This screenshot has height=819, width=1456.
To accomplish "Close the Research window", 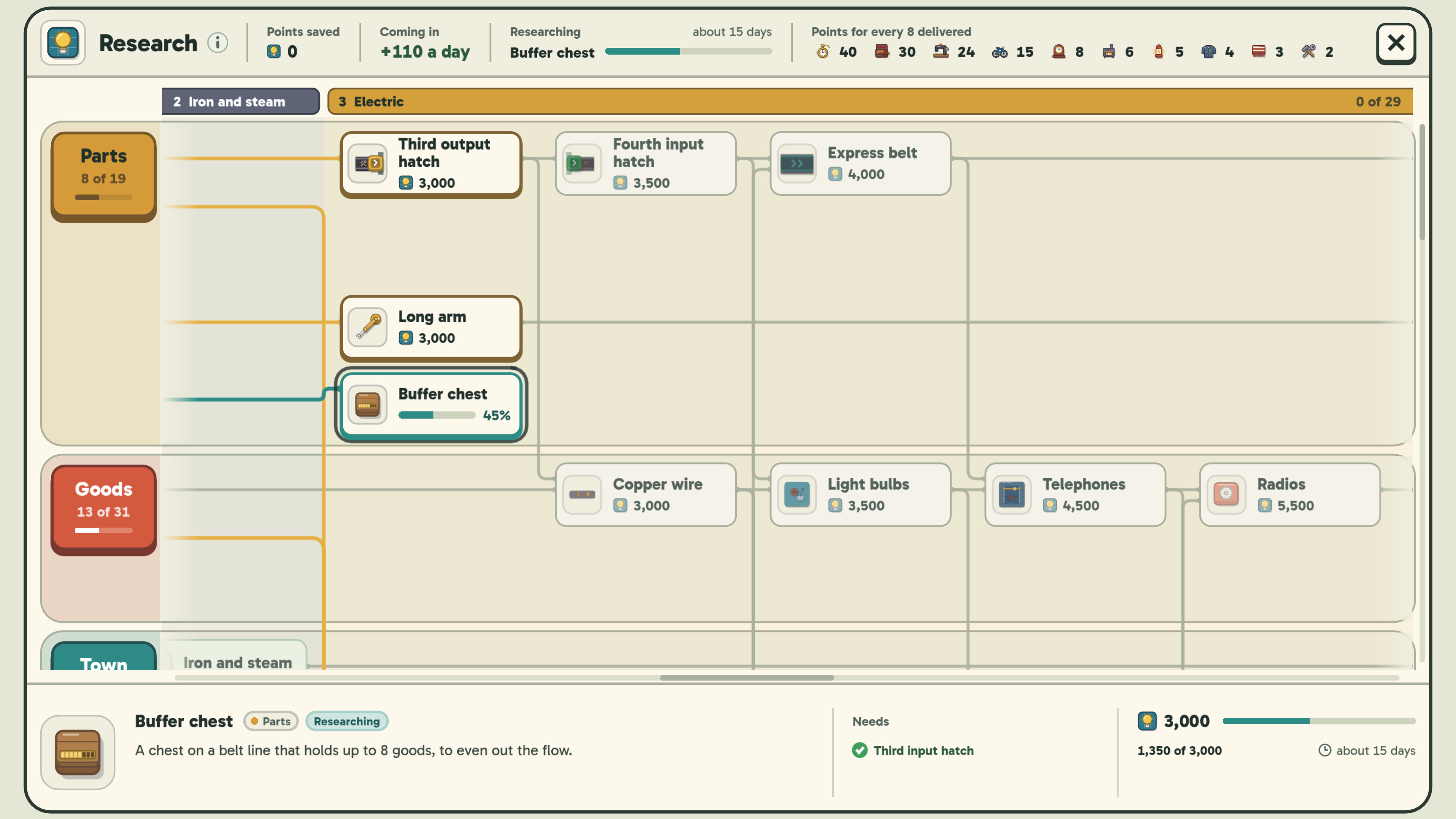I will [x=1395, y=43].
